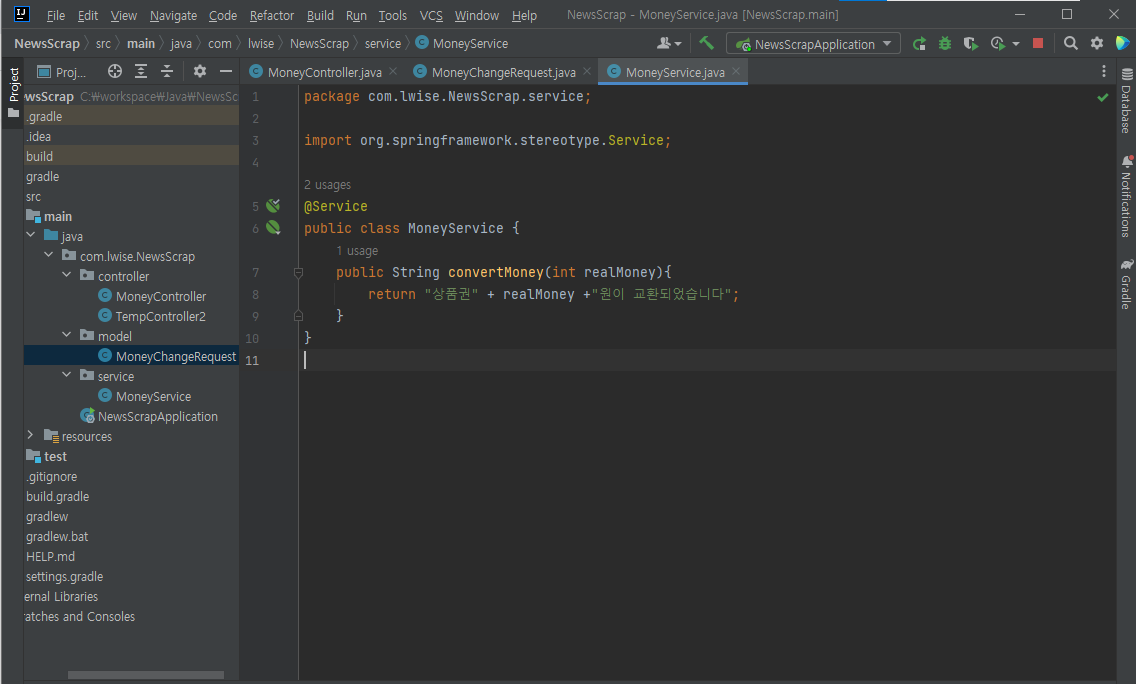Image resolution: width=1136 pixels, height=684 pixels.
Task: Rerun NewsScrapApplication with the rerun icon
Action: coord(919,44)
